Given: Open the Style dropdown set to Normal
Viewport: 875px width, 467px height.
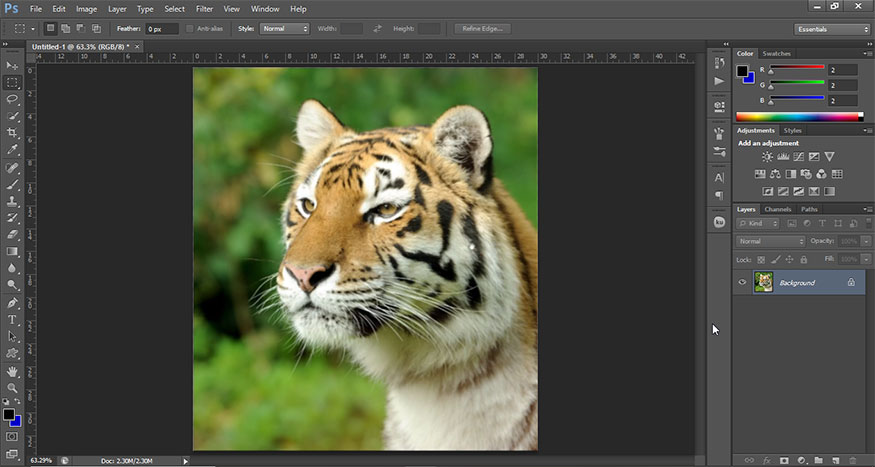Looking at the screenshot, I should tap(285, 28).
